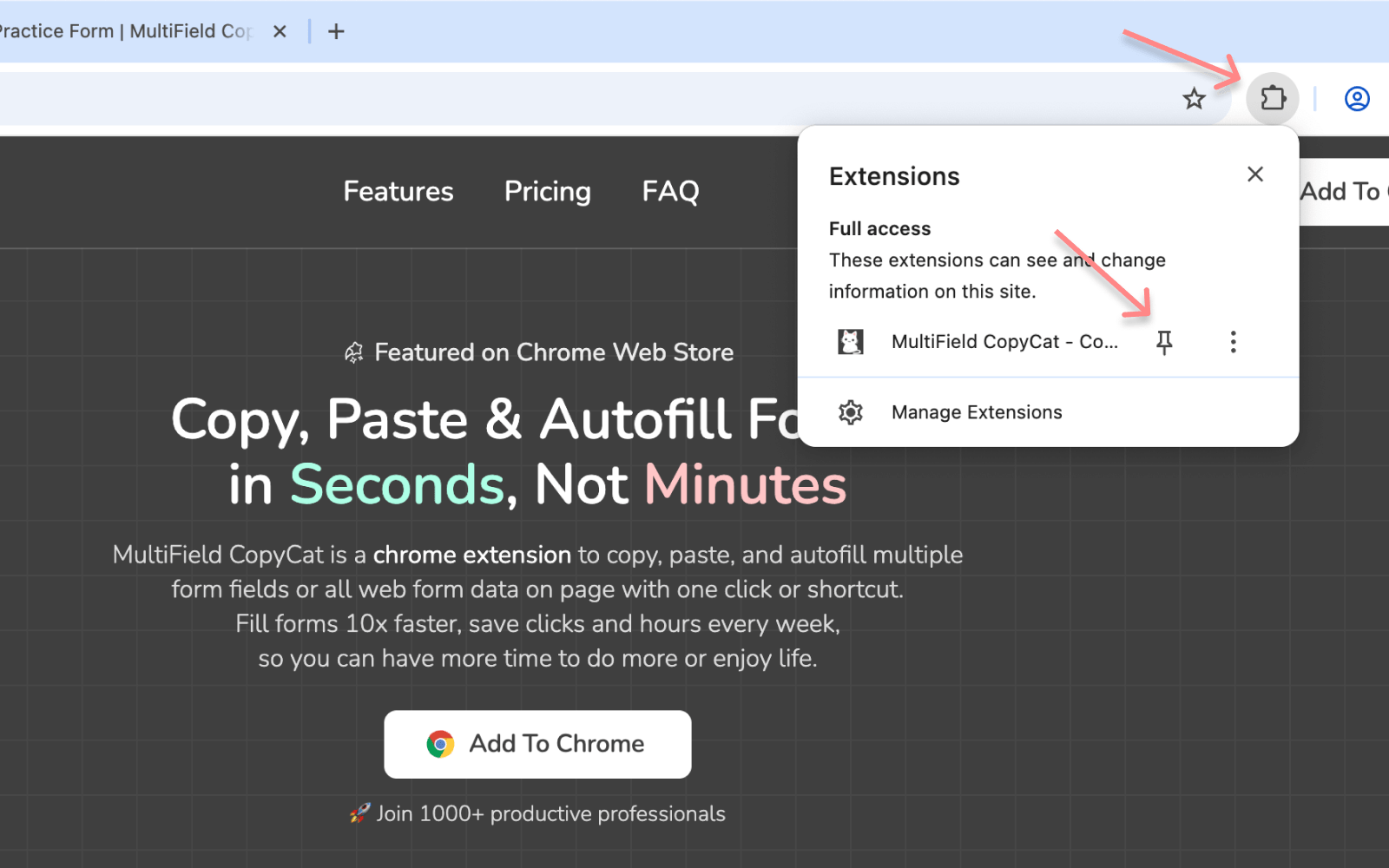Open three-dot options for MultiField CopyCat
The height and width of the screenshot is (868, 1389).
tap(1233, 342)
